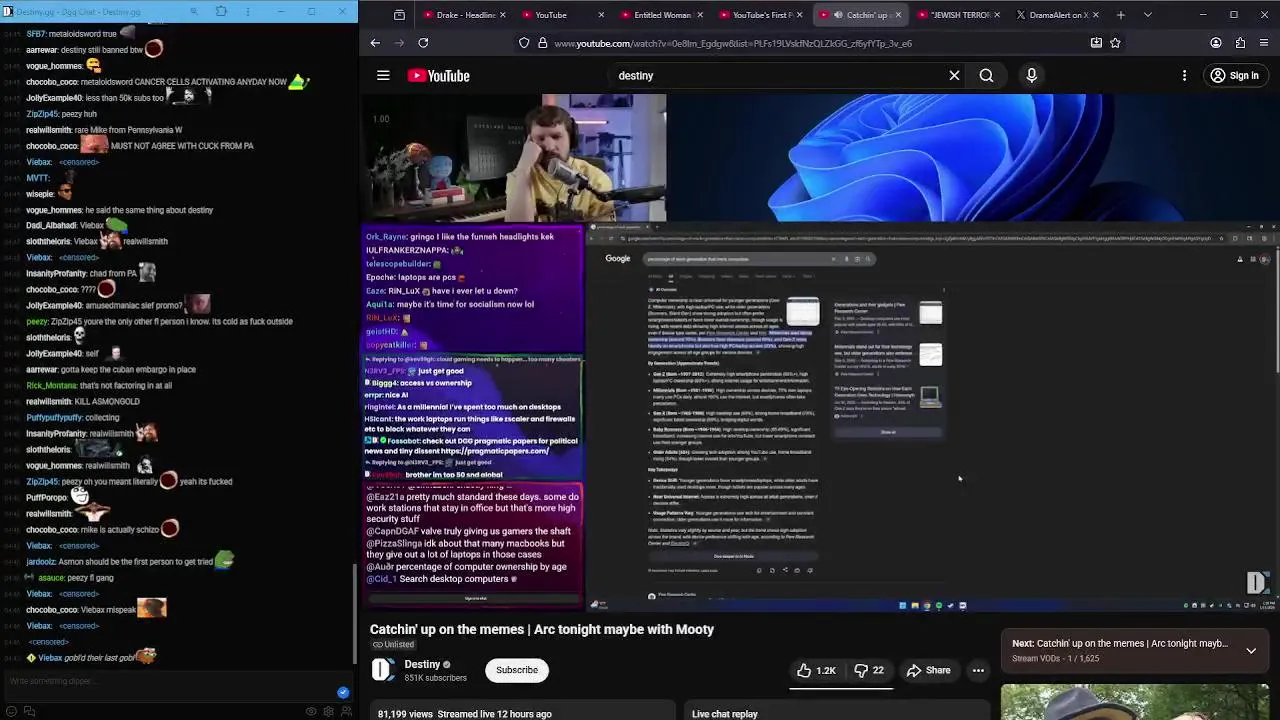Focus the 'Write something dipper' chat input
The width and height of the screenshot is (1280, 720).
(x=170, y=682)
